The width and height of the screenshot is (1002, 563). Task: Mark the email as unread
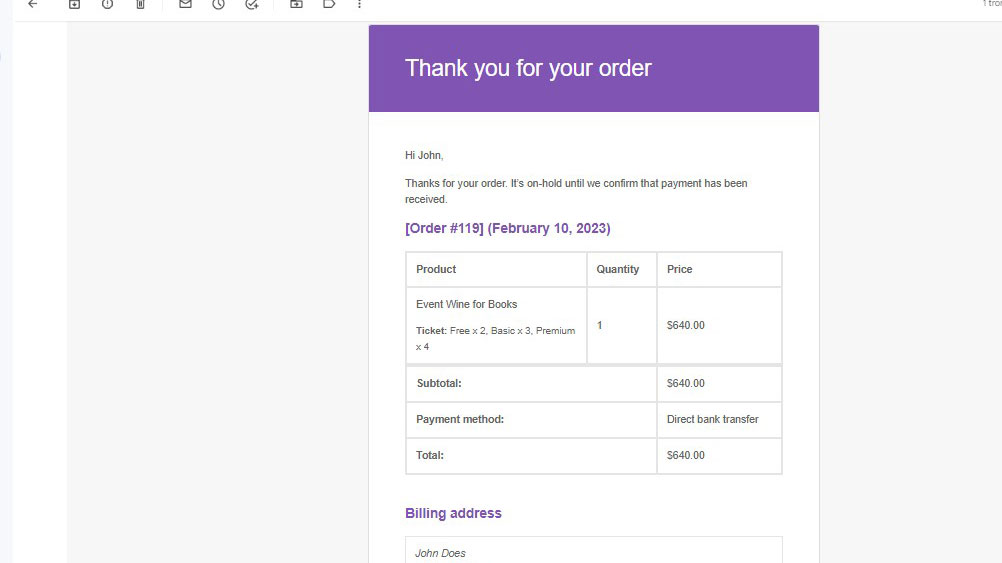185,5
